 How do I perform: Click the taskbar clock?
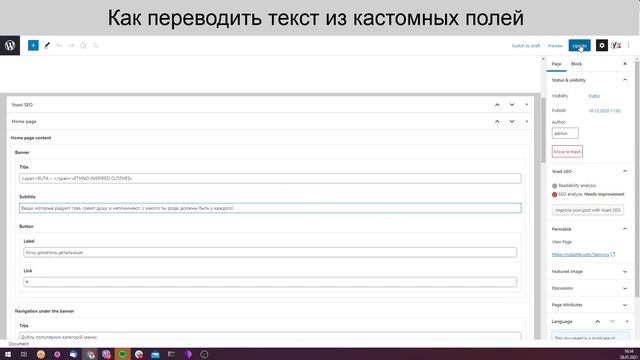(x=629, y=354)
